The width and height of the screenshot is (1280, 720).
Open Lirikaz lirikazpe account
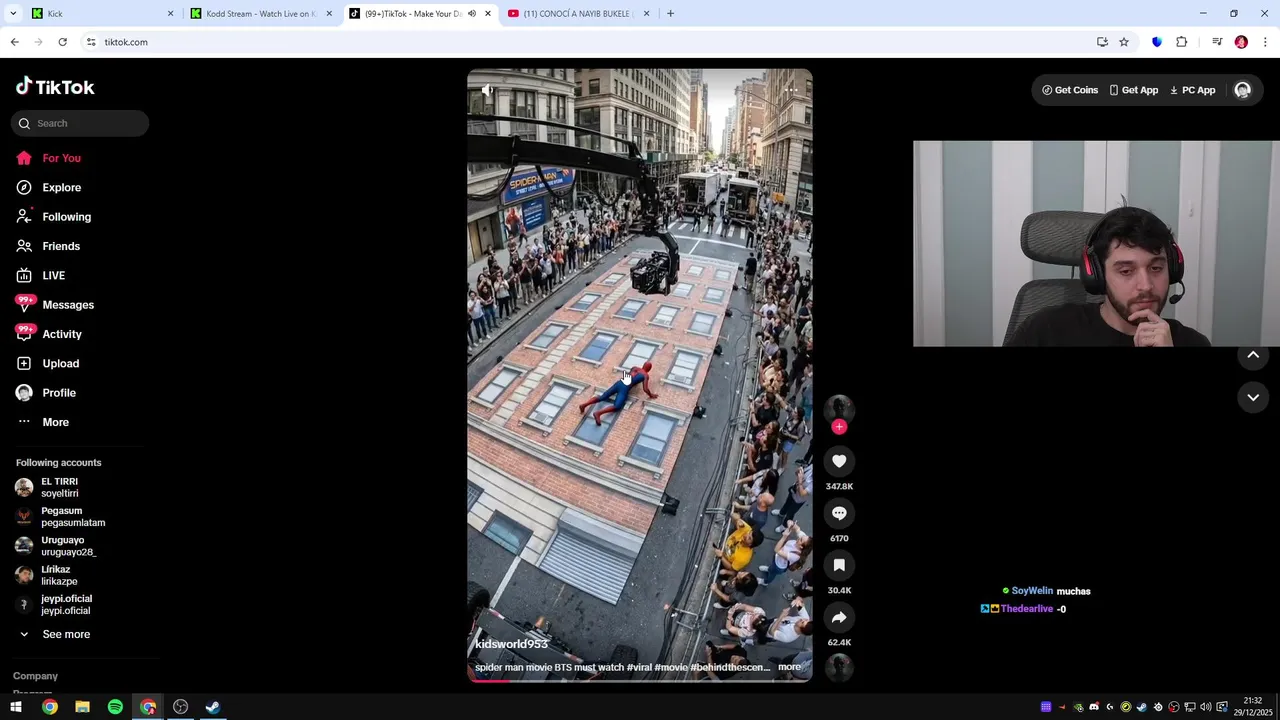click(x=46, y=575)
